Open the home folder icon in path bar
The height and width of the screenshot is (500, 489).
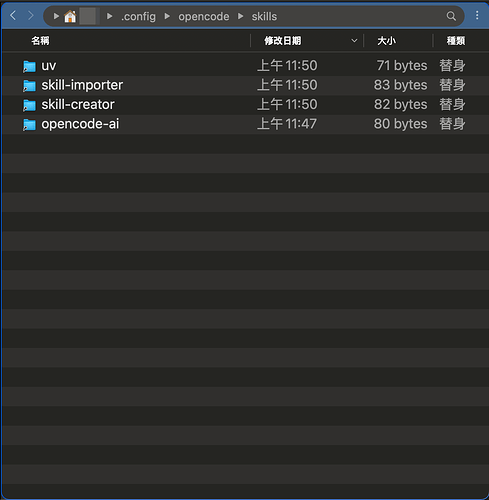tap(70, 16)
